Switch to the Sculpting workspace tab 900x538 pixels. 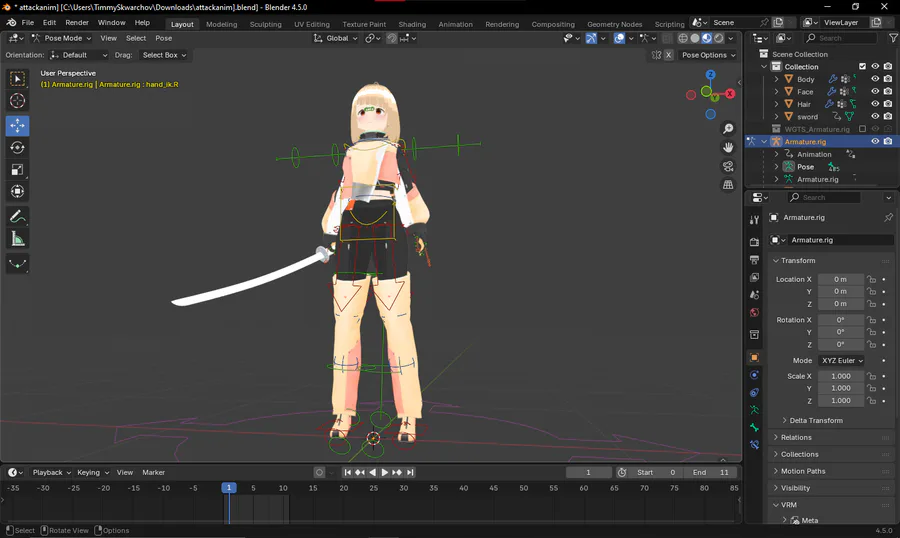pyautogui.click(x=265, y=24)
